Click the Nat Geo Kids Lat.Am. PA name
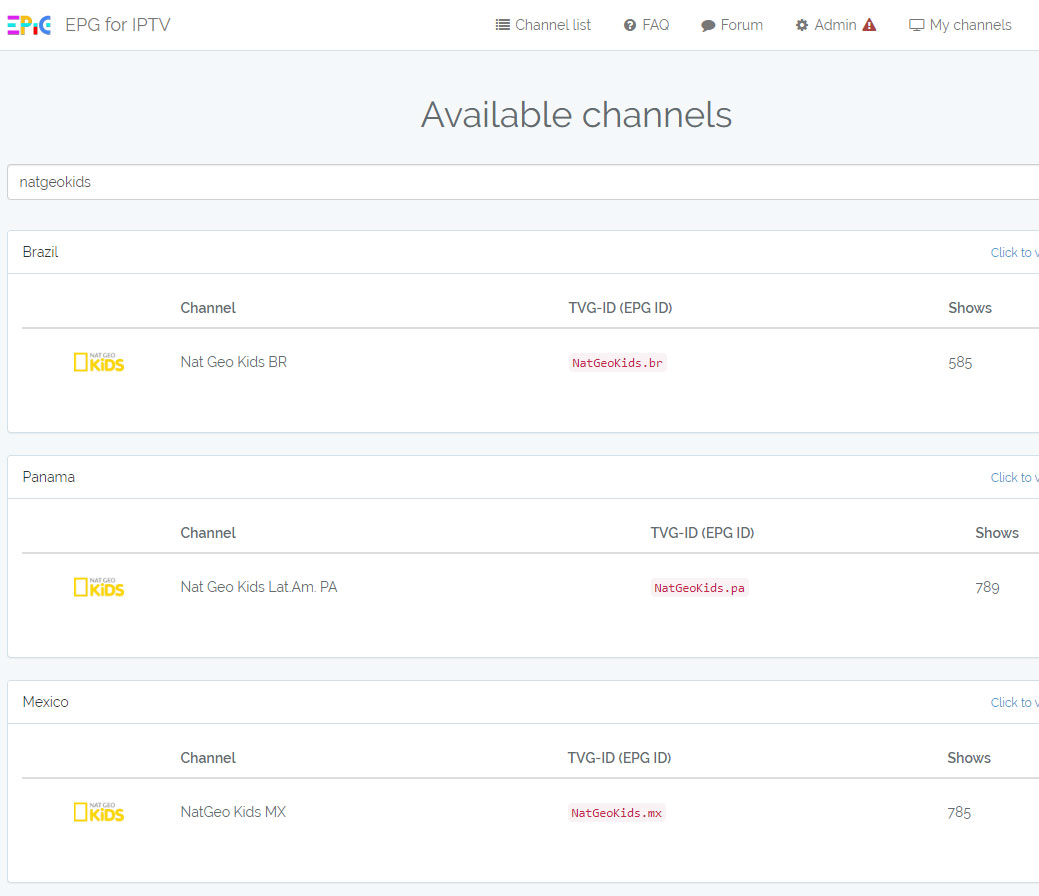 pos(258,587)
